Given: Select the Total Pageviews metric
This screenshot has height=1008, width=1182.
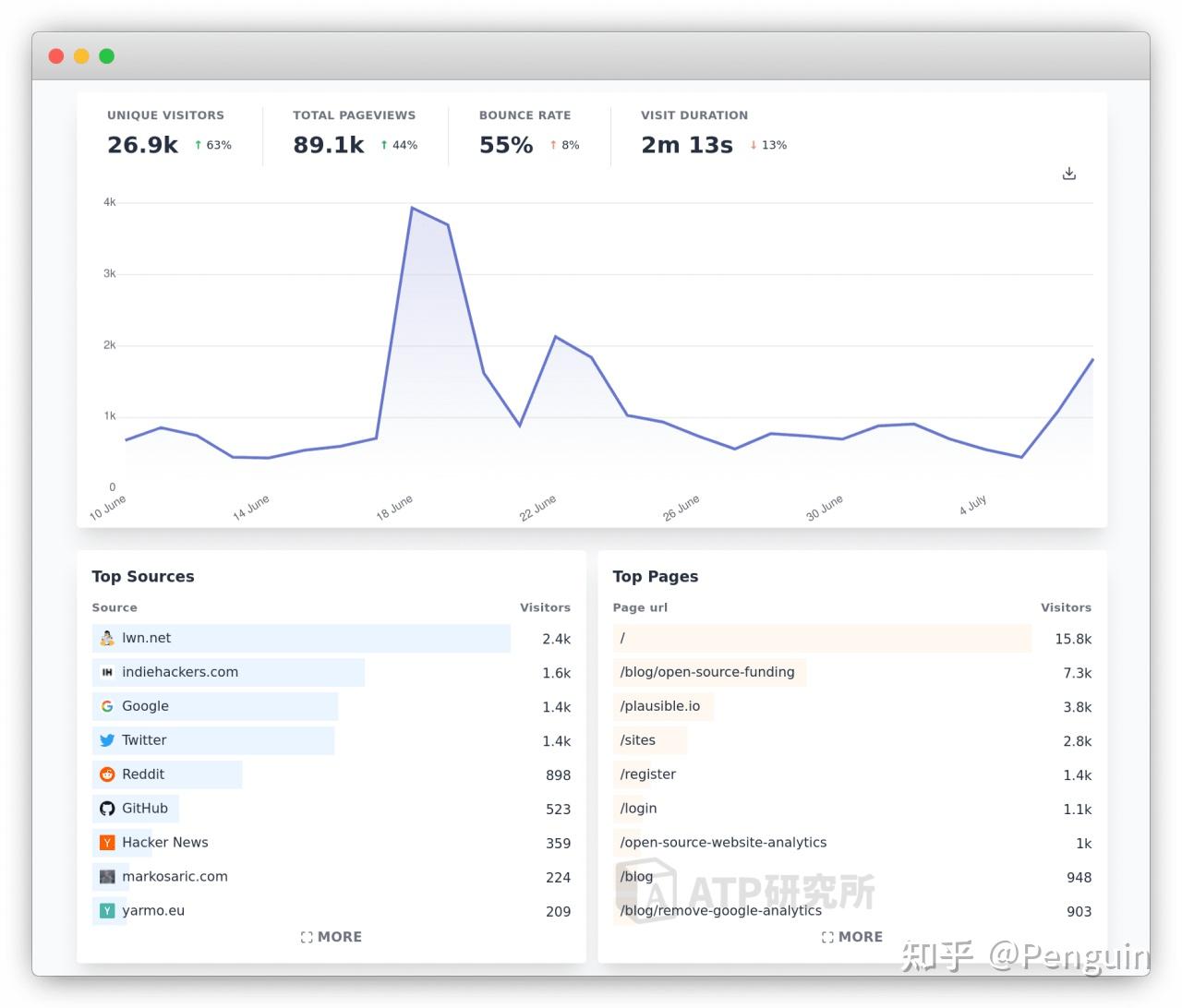Looking at the screenshot, I should click(x=356, y=134).
